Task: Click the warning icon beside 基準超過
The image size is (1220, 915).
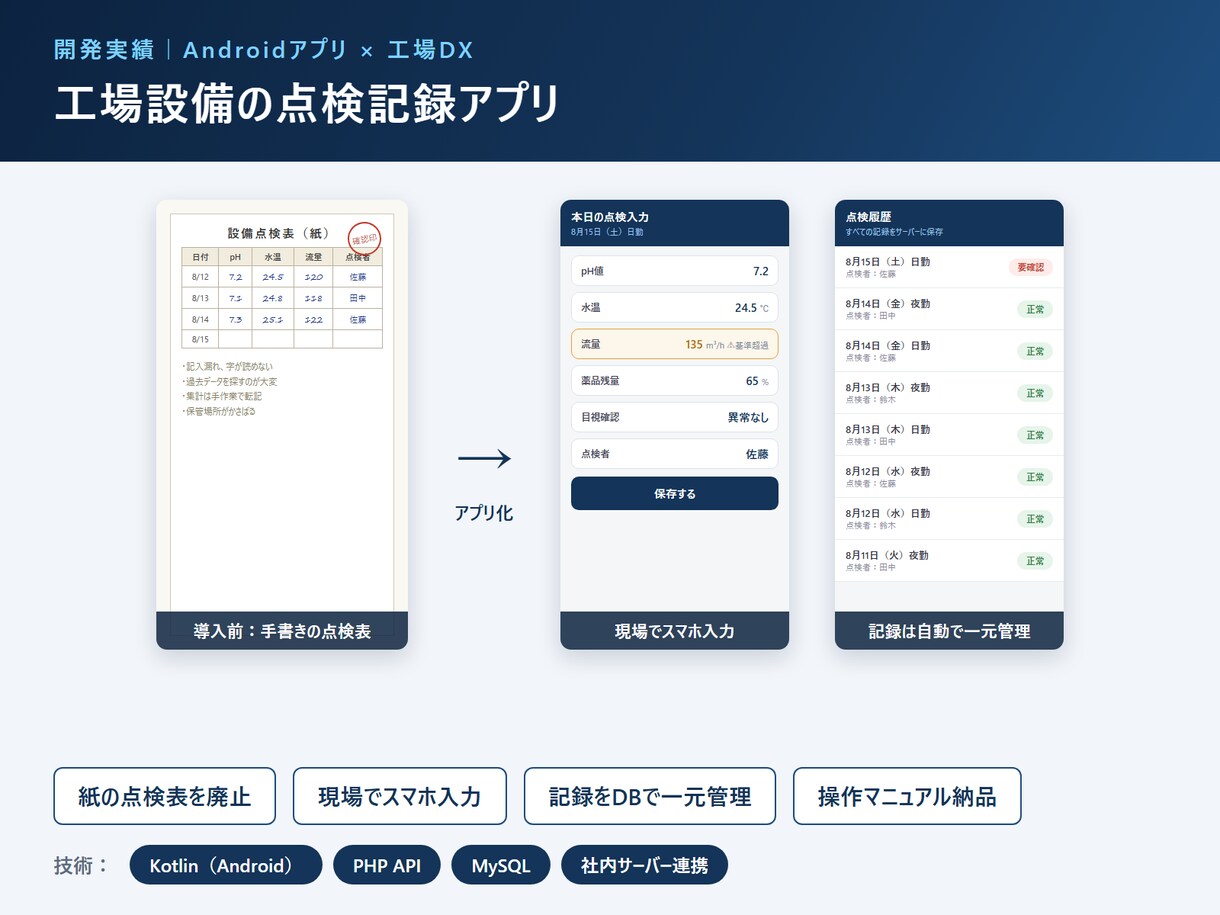Action: 731,345
